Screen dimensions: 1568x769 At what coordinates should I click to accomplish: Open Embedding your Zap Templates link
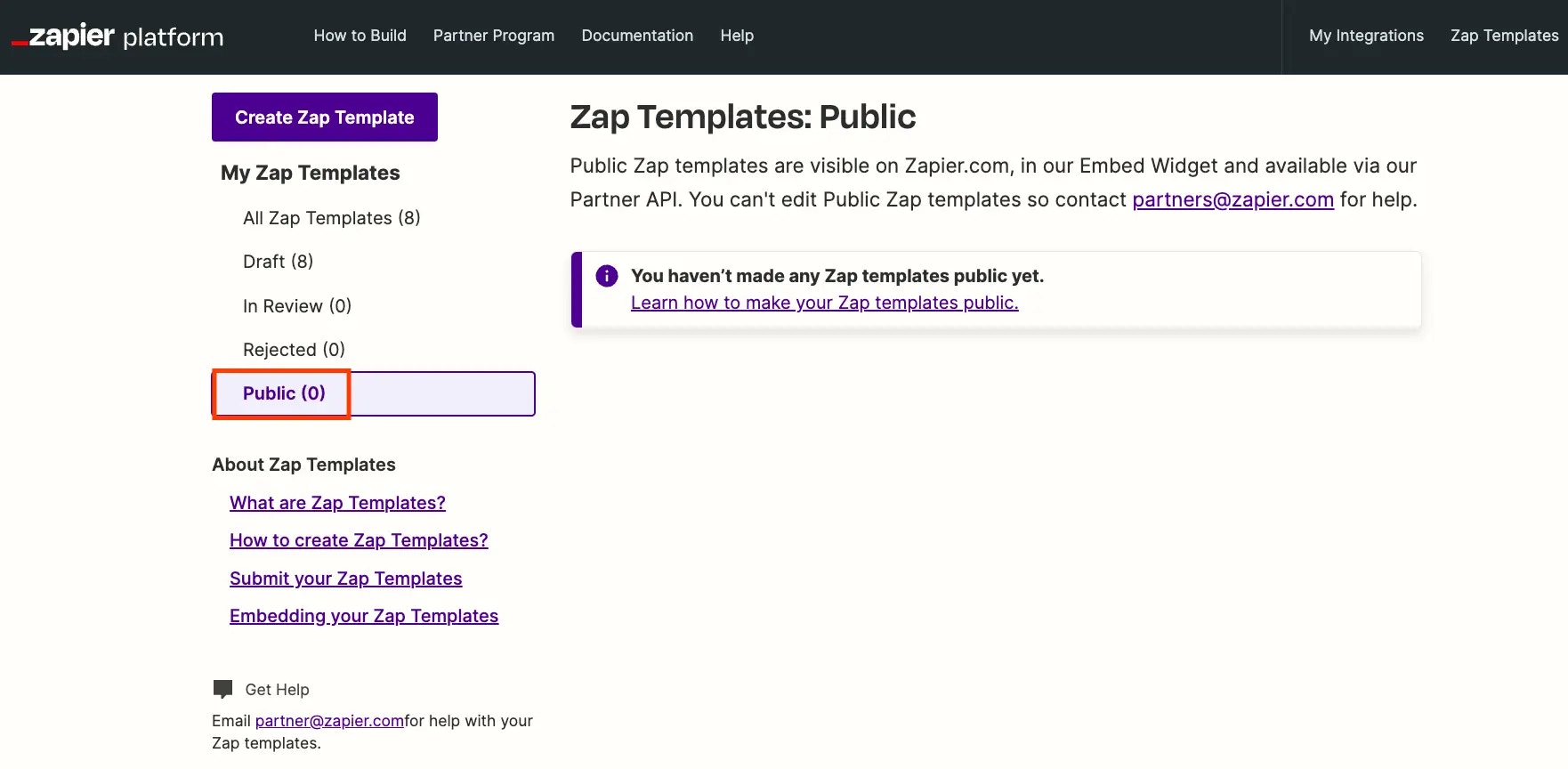[x=364, y=616]
